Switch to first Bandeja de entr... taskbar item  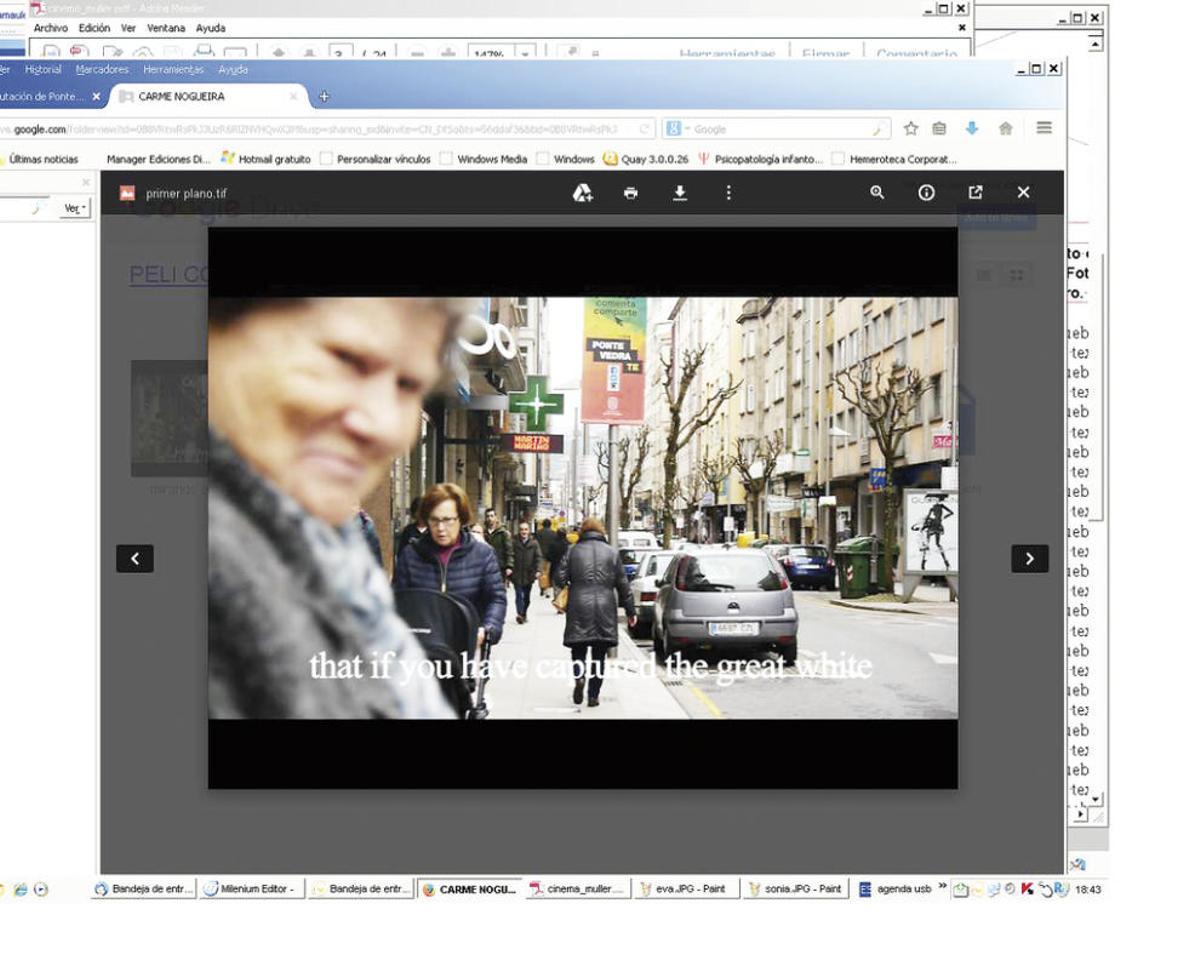click(143, 889)
